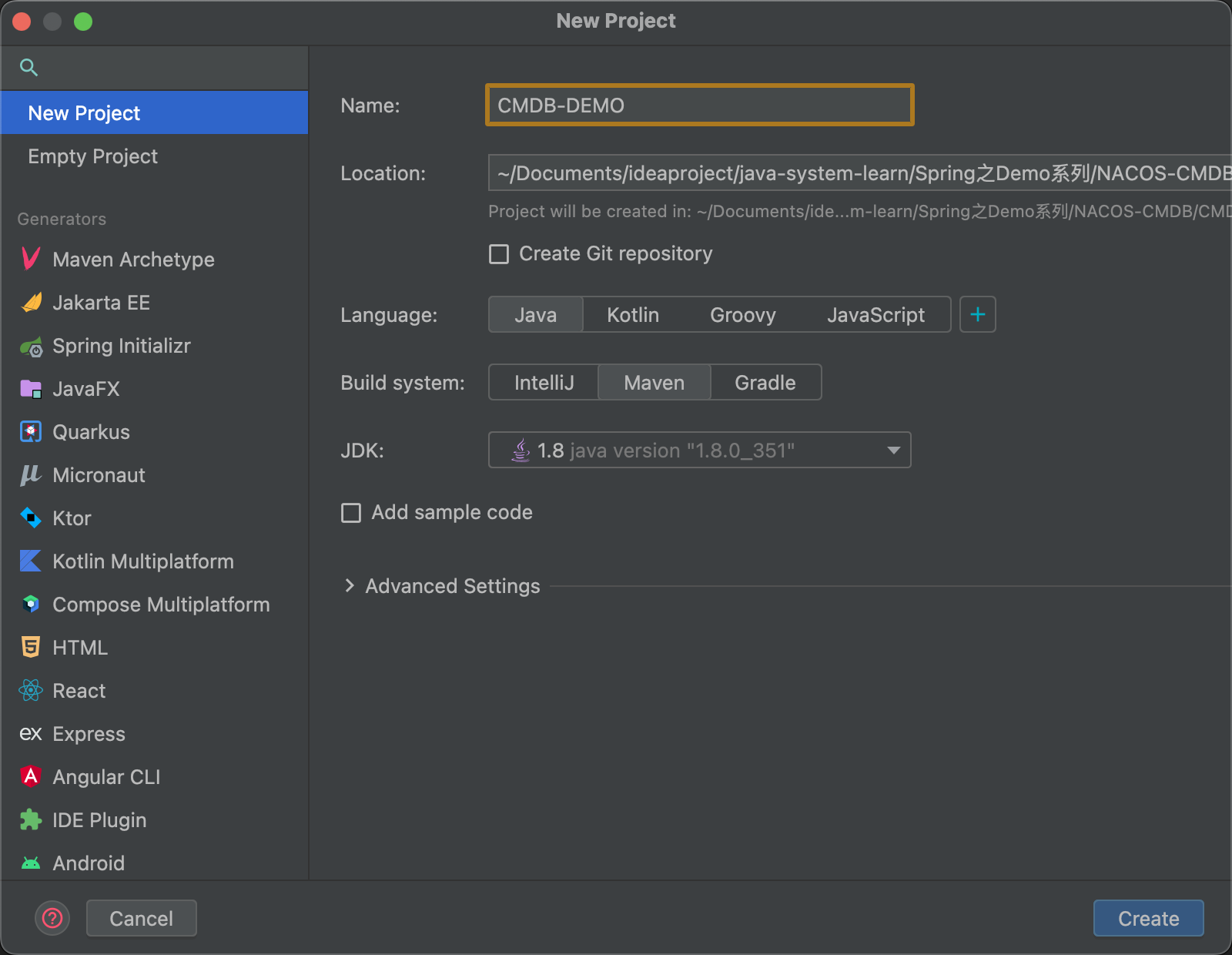Select Groovy as the language
This screenshot has height=955, width=1232.
[743, 314]
